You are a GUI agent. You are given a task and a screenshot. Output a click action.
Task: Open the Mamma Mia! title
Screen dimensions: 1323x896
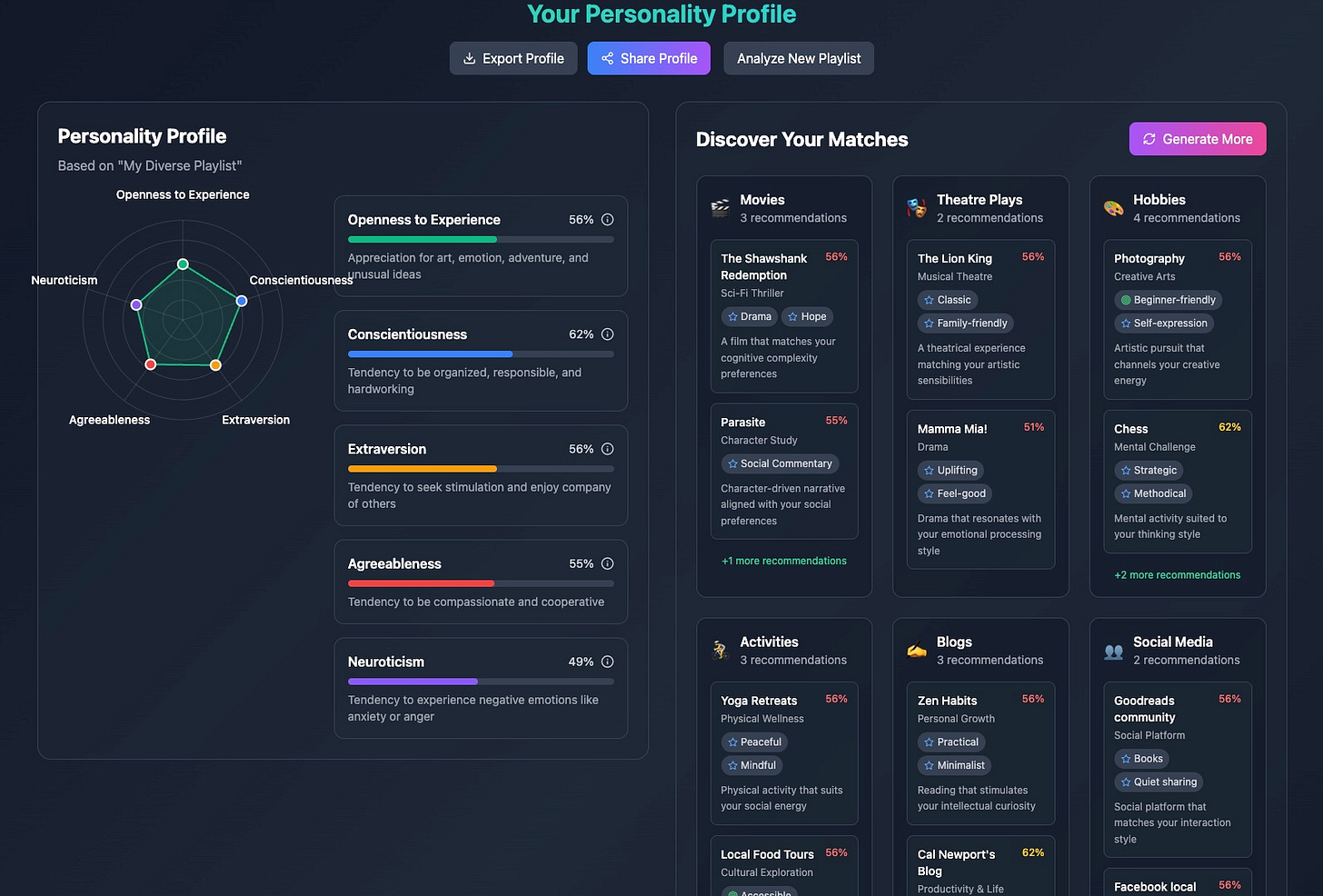pyautogui.click(x=952, y=429)
